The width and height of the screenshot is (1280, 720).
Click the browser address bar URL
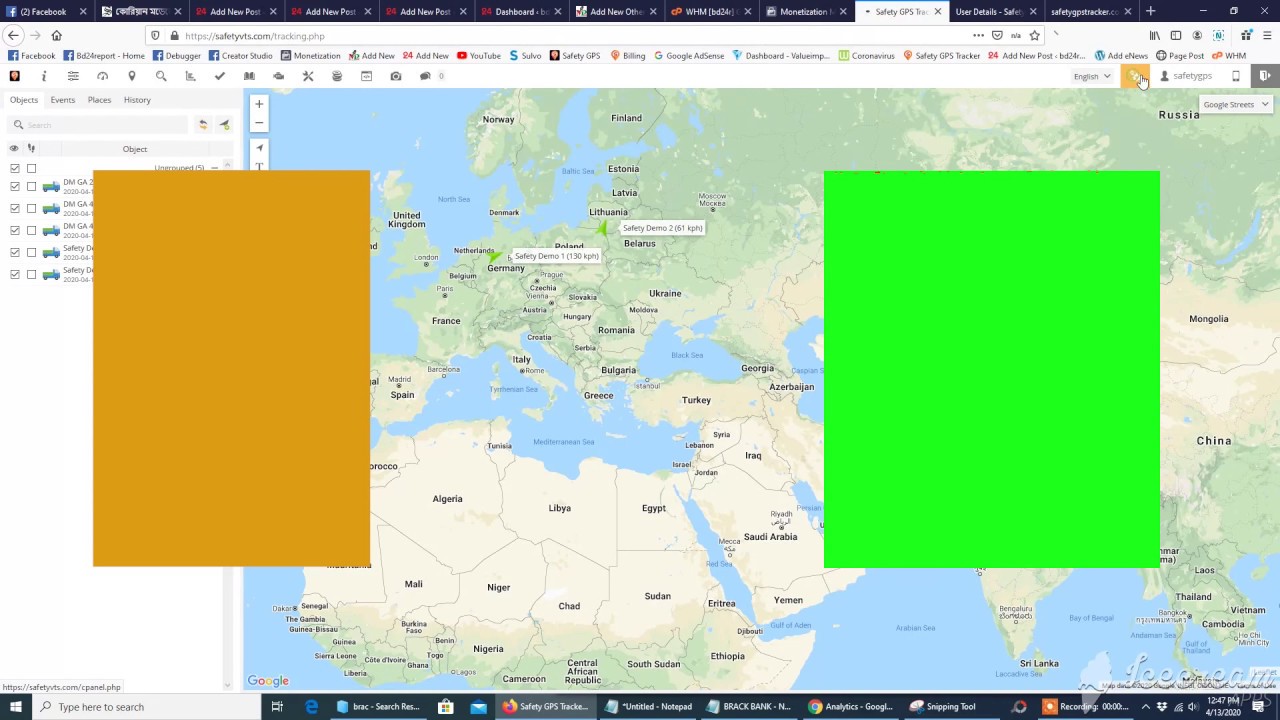pos(255,36)
